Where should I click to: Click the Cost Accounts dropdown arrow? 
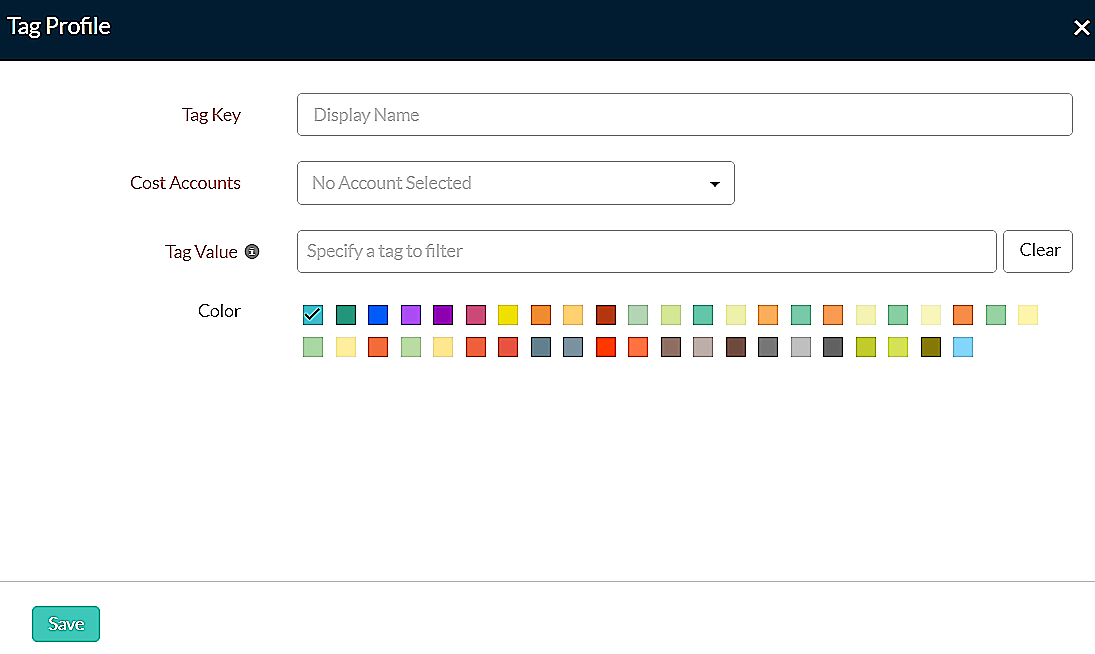pyautogui.click(x=715, y=184)
